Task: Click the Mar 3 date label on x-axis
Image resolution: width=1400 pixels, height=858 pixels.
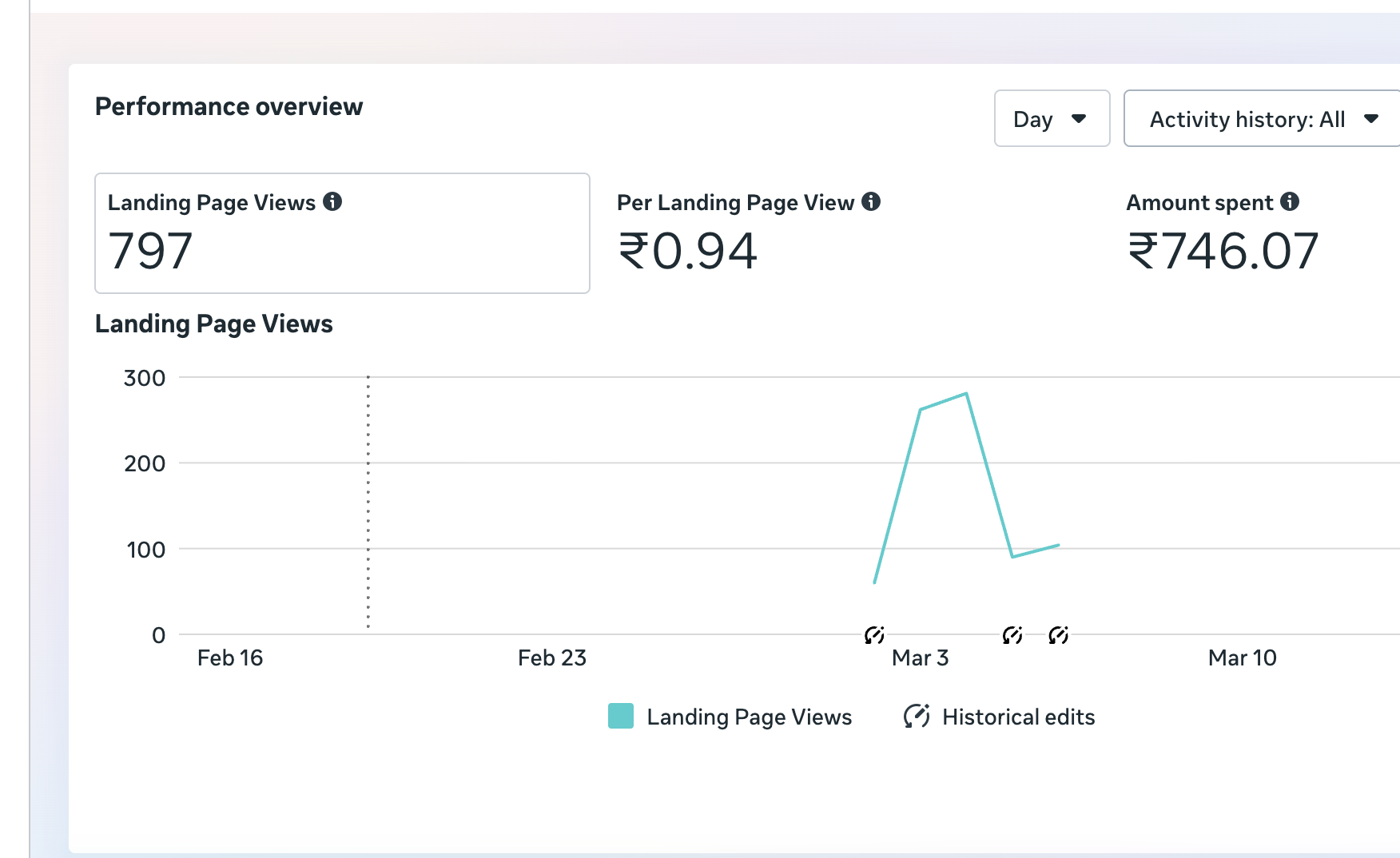Action: pyautogui.click(x=920, y=658)
